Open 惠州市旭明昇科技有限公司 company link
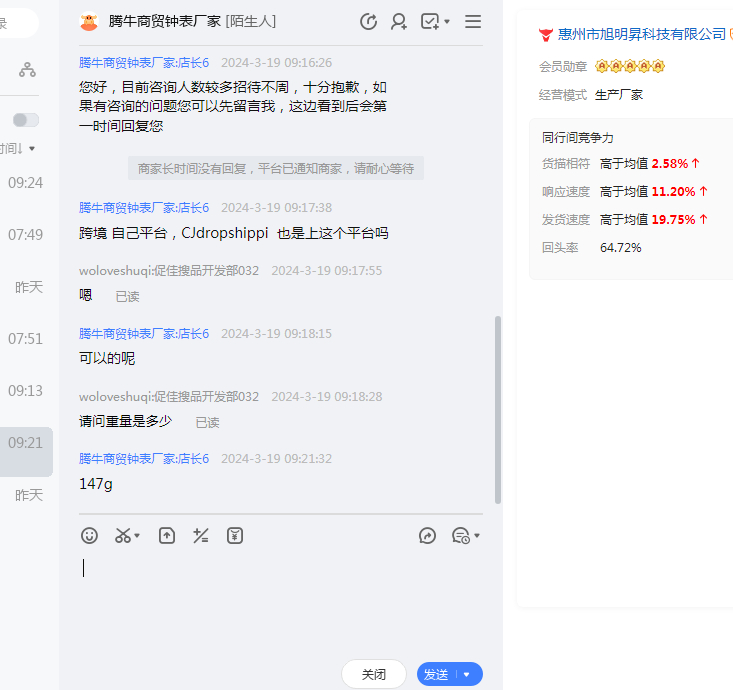 click(641, 34)
